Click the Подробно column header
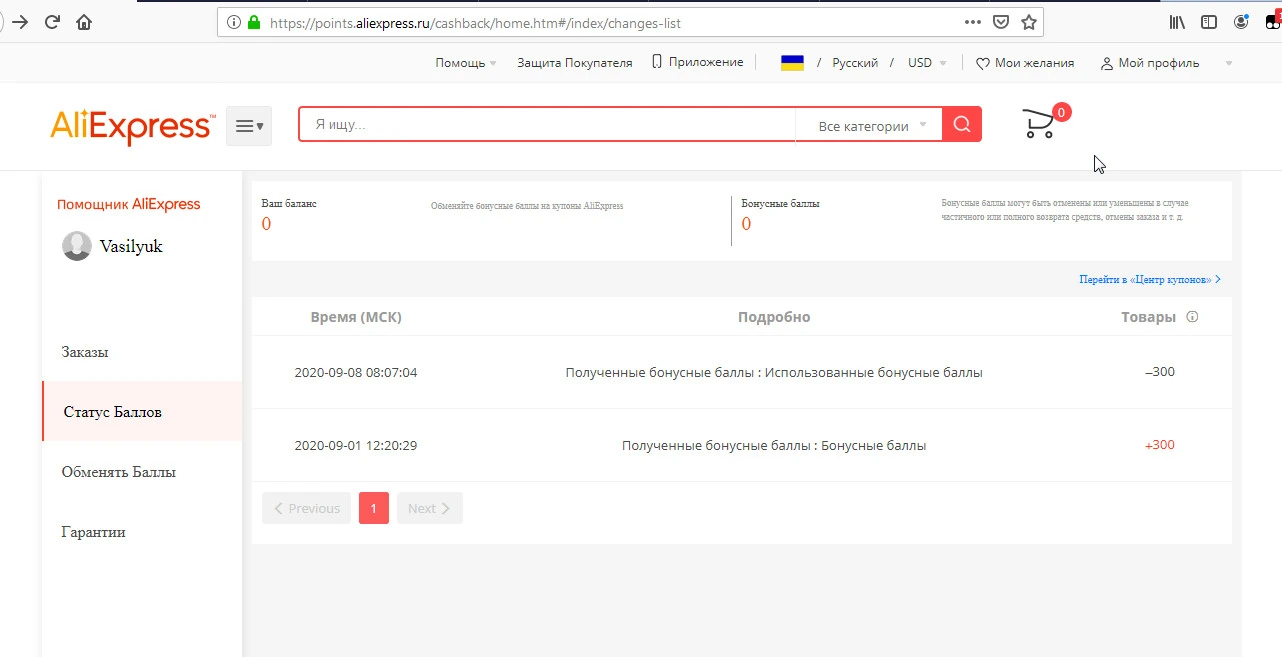Viewport: 1282px width, 657px height. tap(774, 317)
